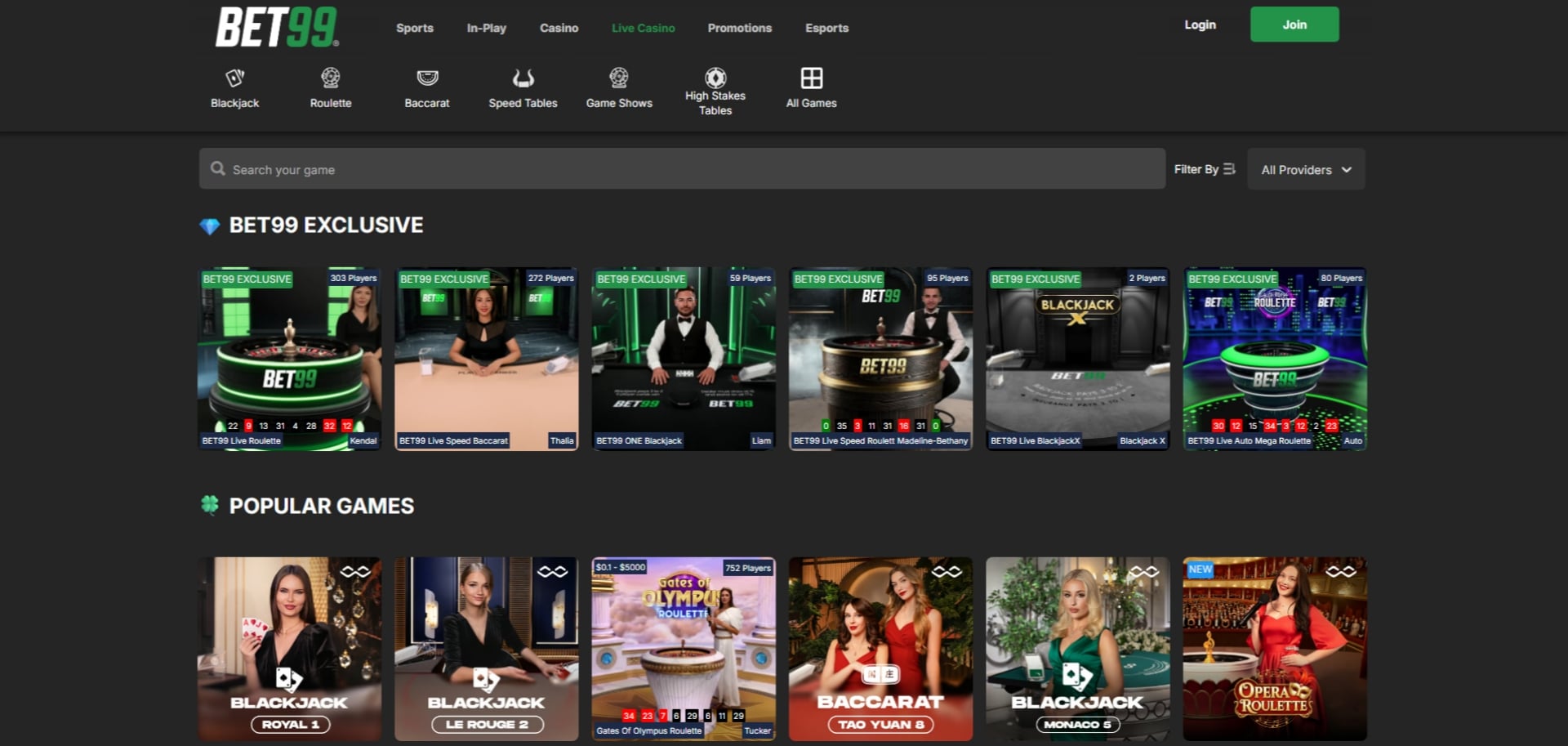Select the Roulette wheel category icon

tap(331, 78)
